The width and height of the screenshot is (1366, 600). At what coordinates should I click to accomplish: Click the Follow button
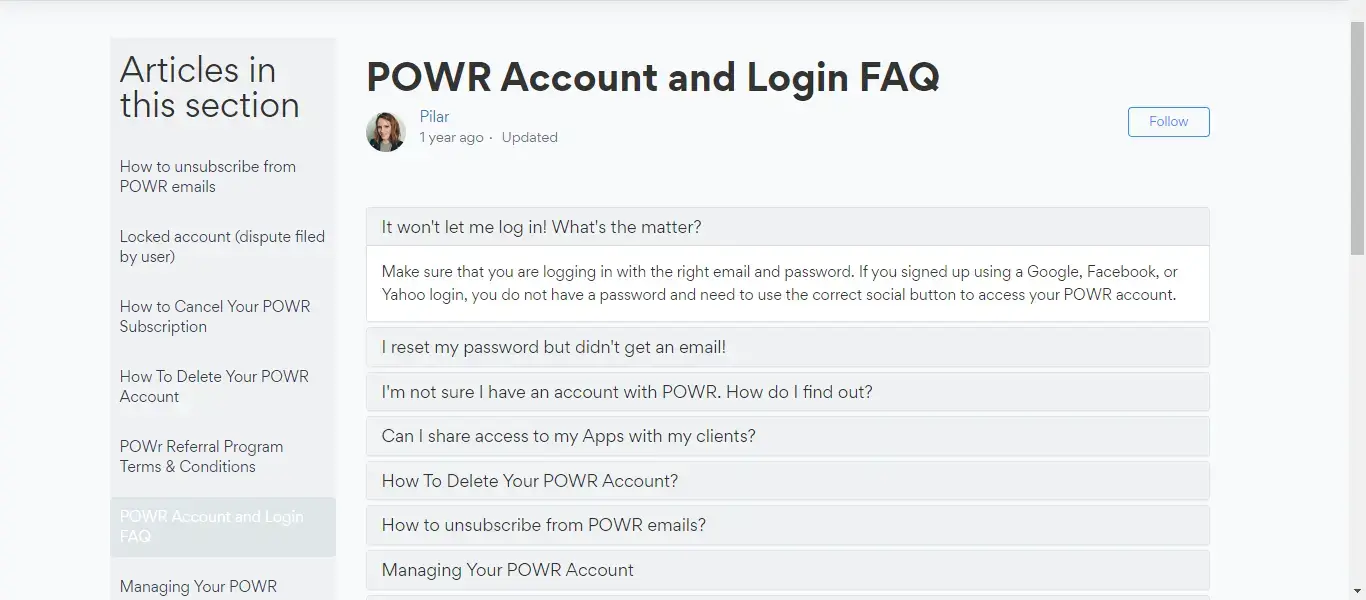pyautogui.click(x=1168, y=121)
